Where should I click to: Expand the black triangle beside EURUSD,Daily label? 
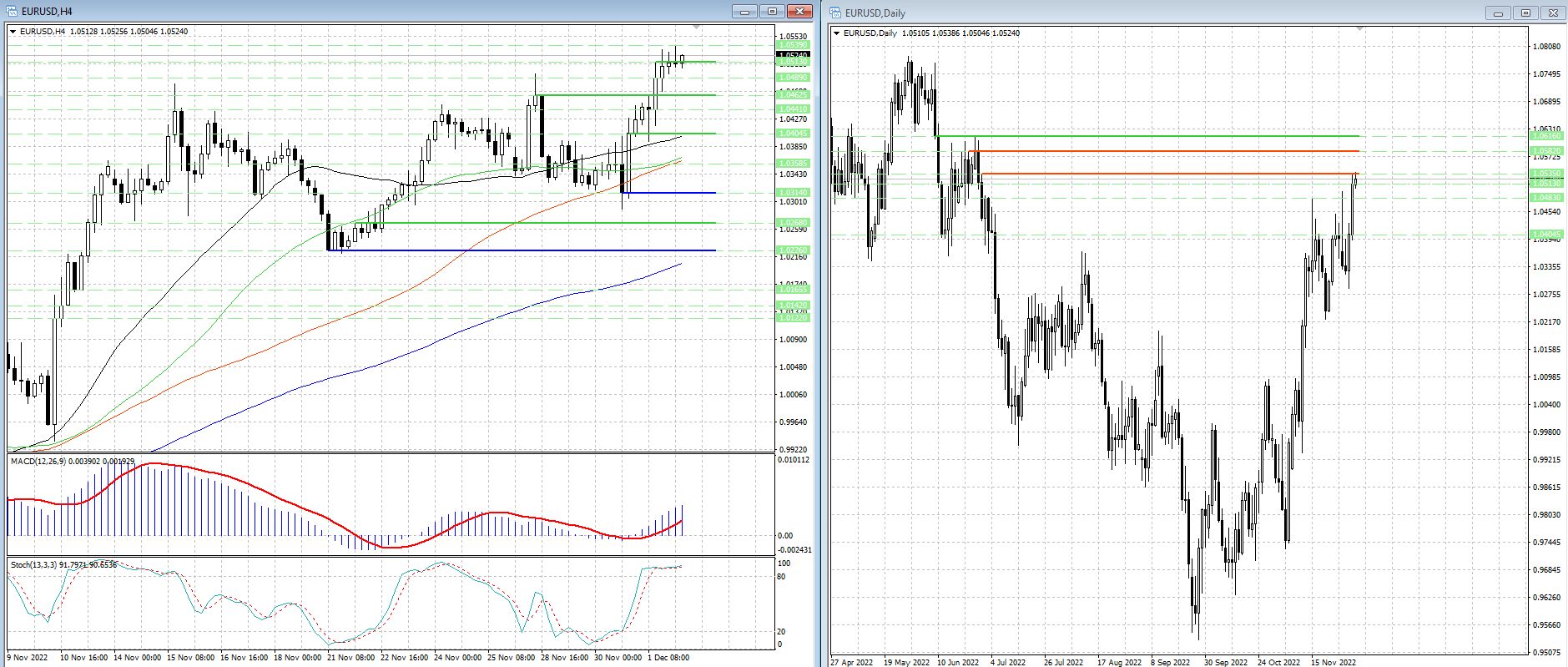coord(837,33)
